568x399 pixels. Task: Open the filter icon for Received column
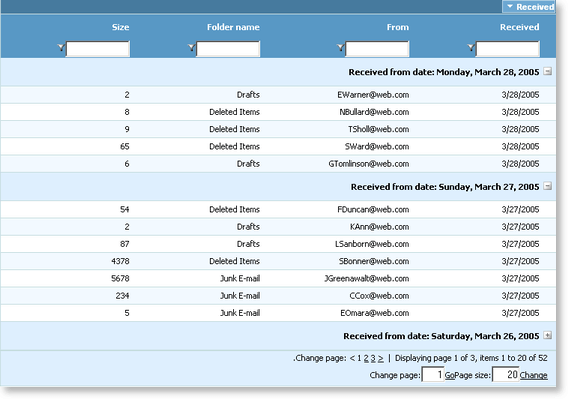(x=471, y=47)
